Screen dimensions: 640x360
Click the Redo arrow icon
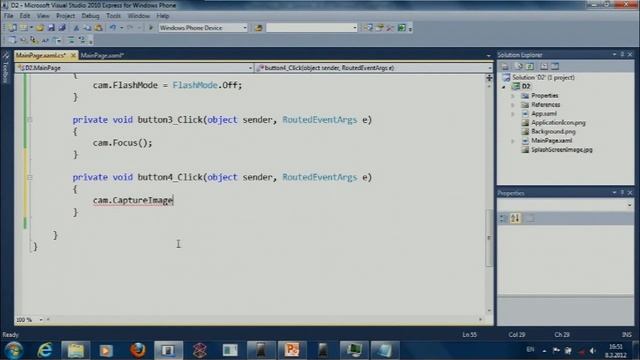(x=130, y=28)
